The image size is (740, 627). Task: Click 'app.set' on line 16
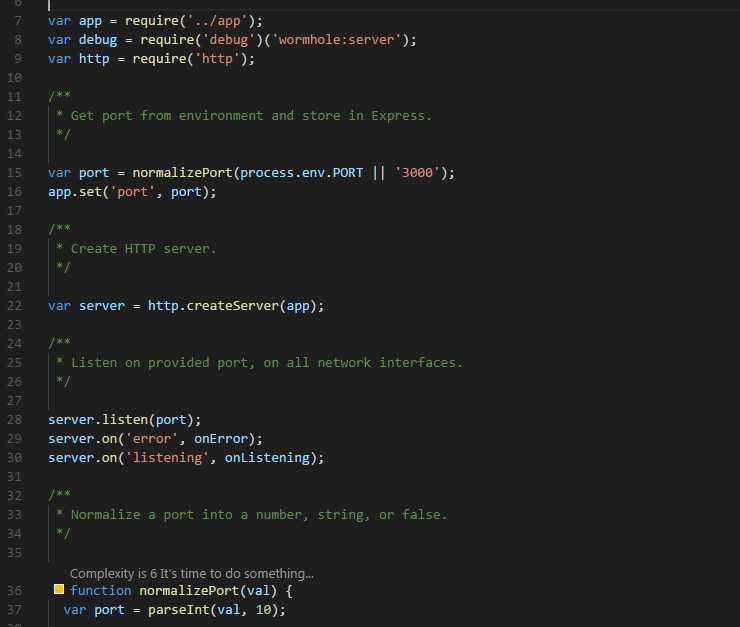[x=75, y=192]
